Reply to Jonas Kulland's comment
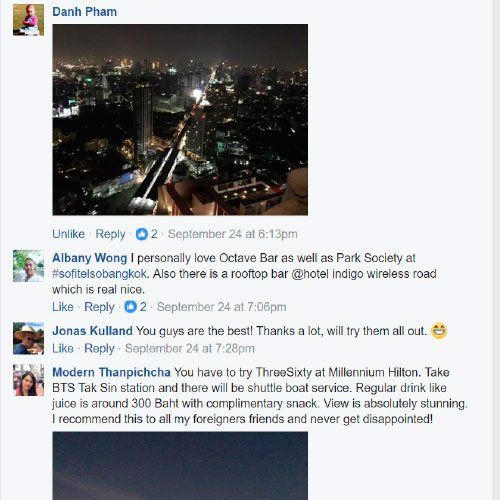Screen dimensions: 500x500 click(99, 349)
